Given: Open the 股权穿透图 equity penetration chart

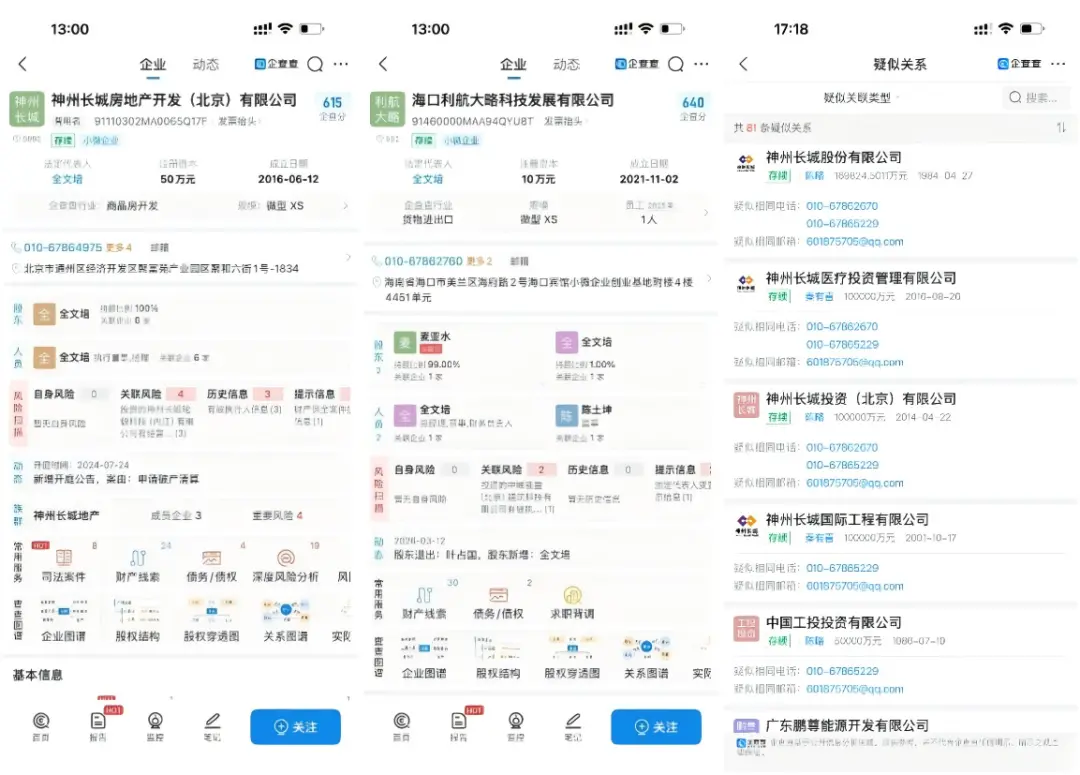Looking at the screenshot, I should tap(211, 635).
